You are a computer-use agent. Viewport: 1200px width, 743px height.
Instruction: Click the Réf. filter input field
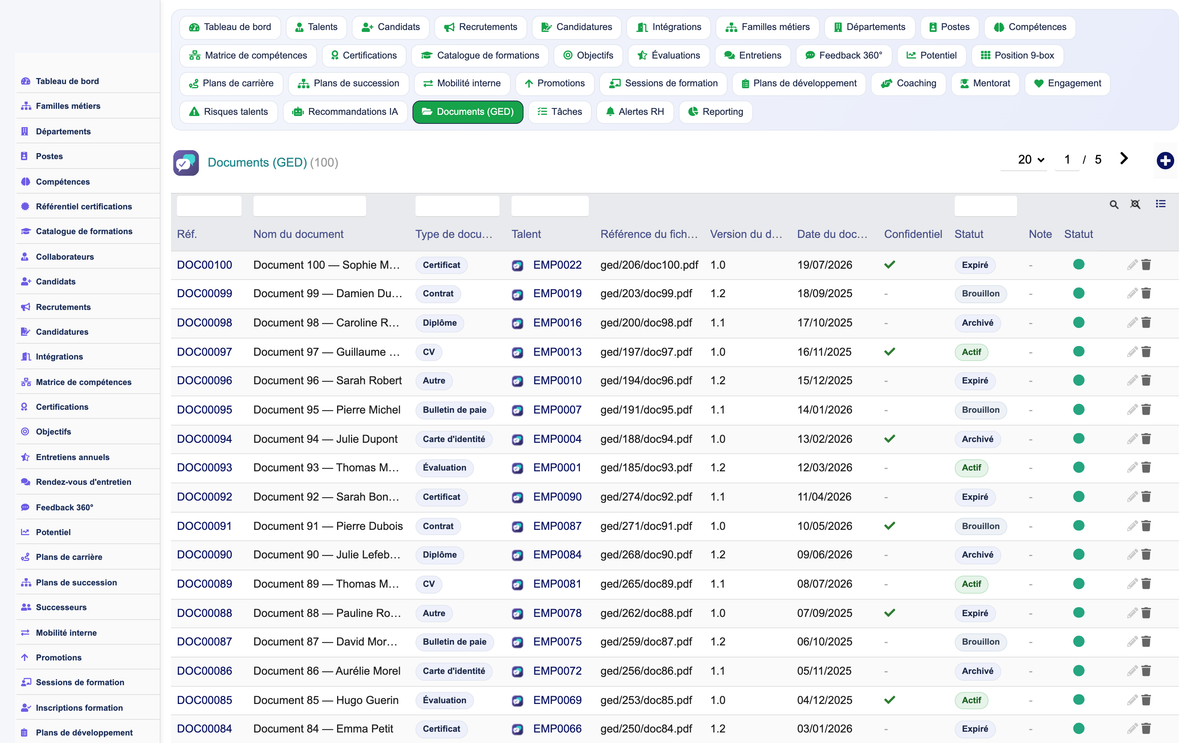click(x=209, y=206)
